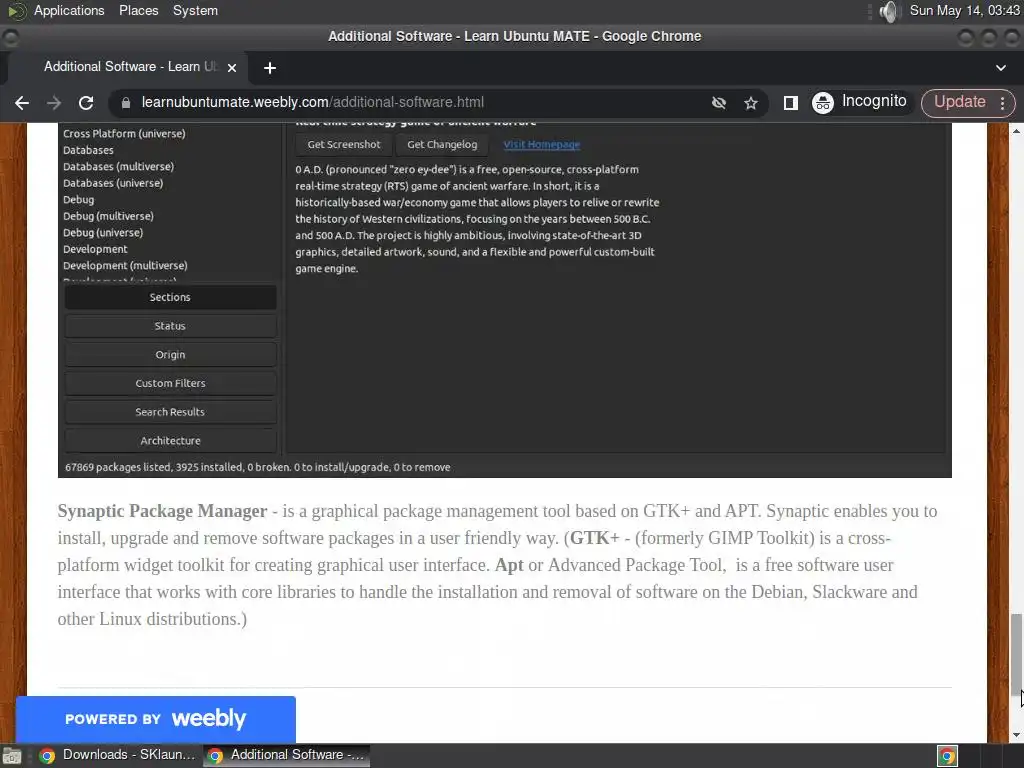Click the 0 A.D. description paragraph

(x=477, y=219)
